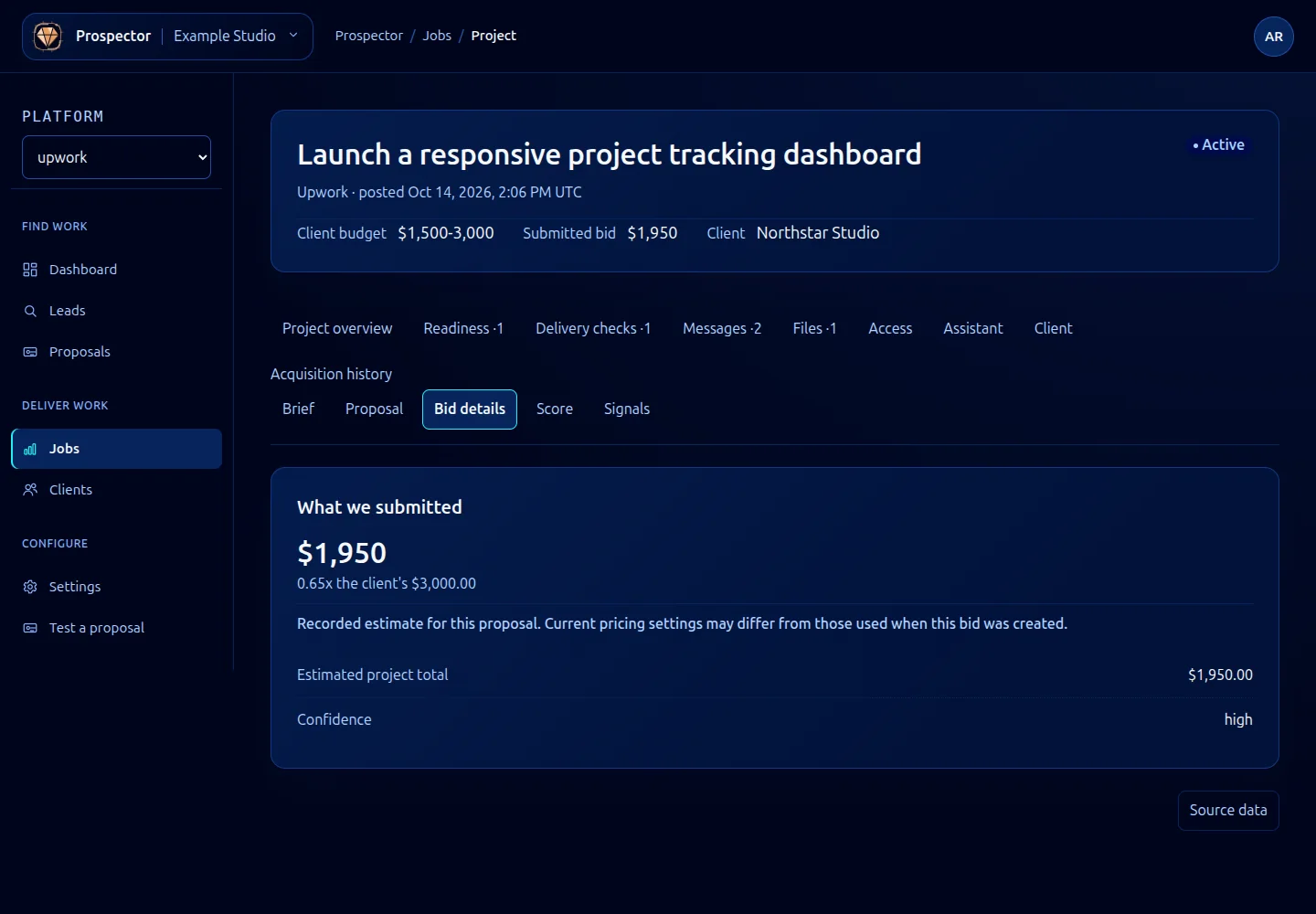
Task: Click the Clients people icon
Action: [30, 490]
